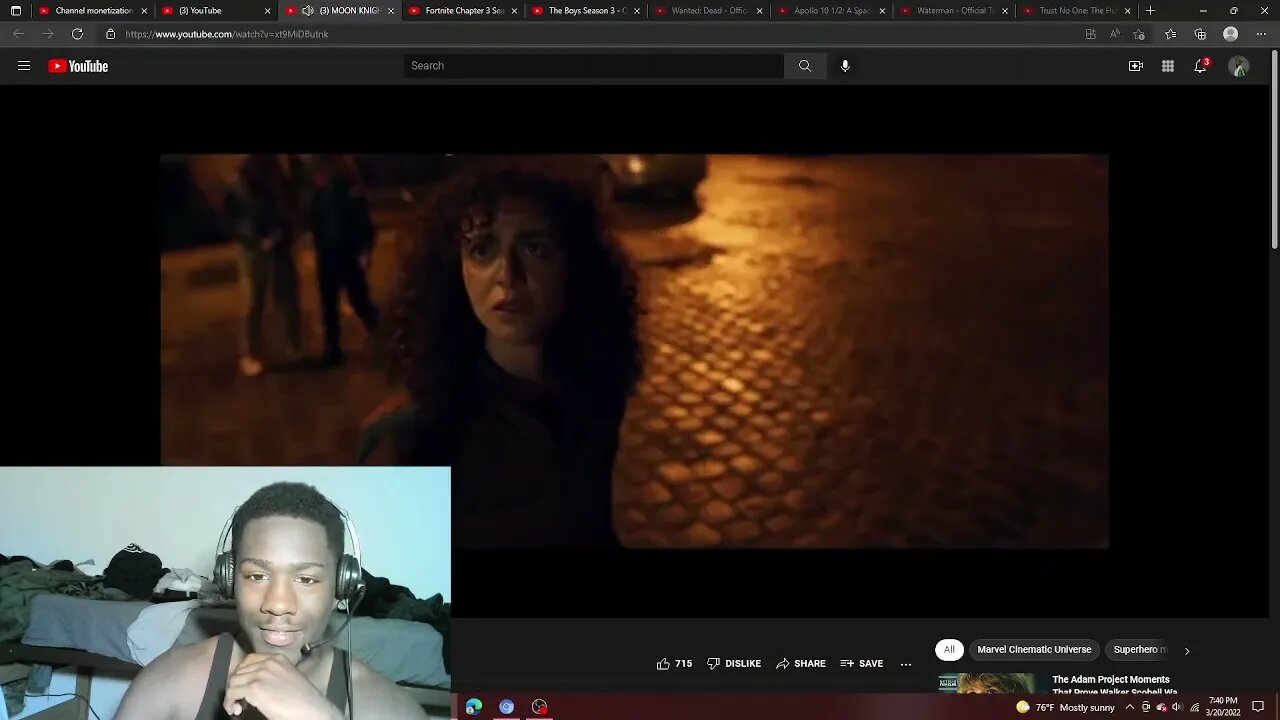
Task: Open the YouTube guide hamburger menu
Action: 24,66
